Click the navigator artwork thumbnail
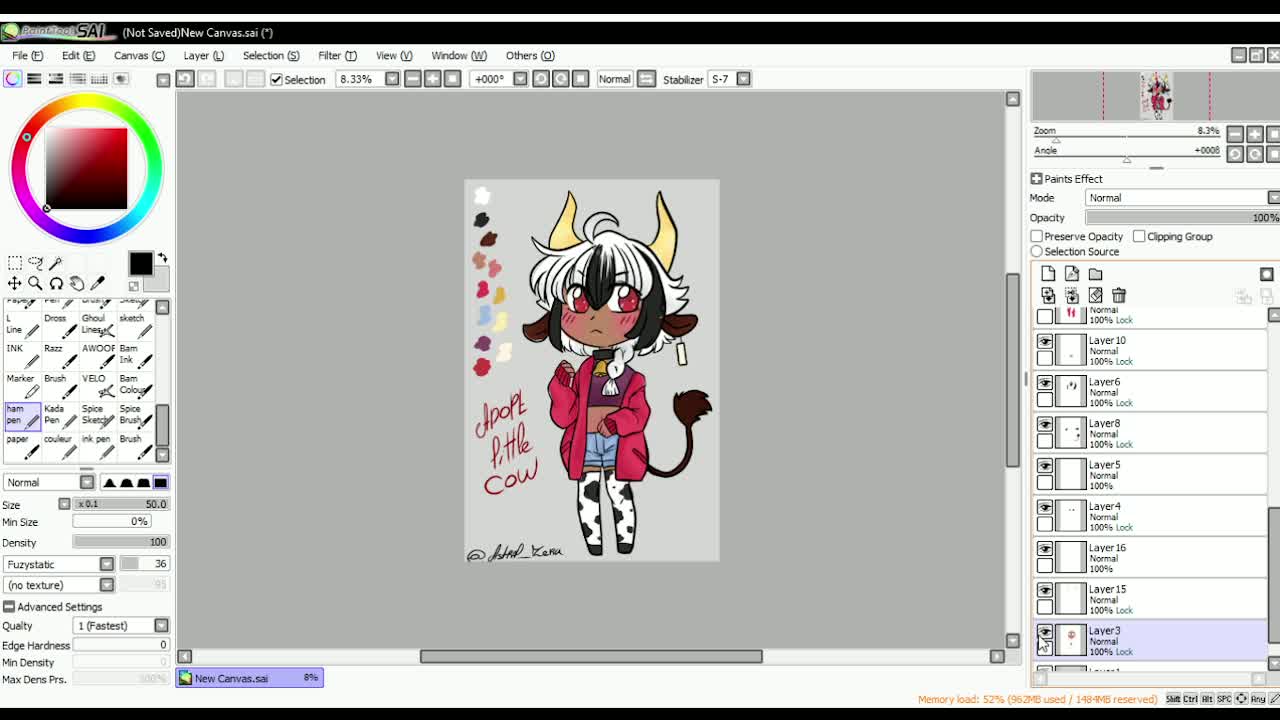 (1156, 95)
